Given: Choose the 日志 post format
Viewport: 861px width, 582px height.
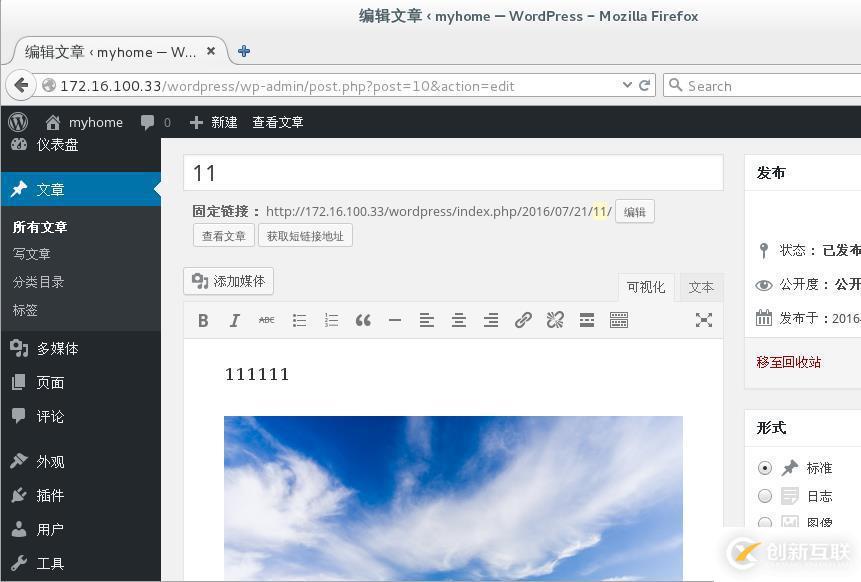Looking at the screenshot, I should point(765,495).
